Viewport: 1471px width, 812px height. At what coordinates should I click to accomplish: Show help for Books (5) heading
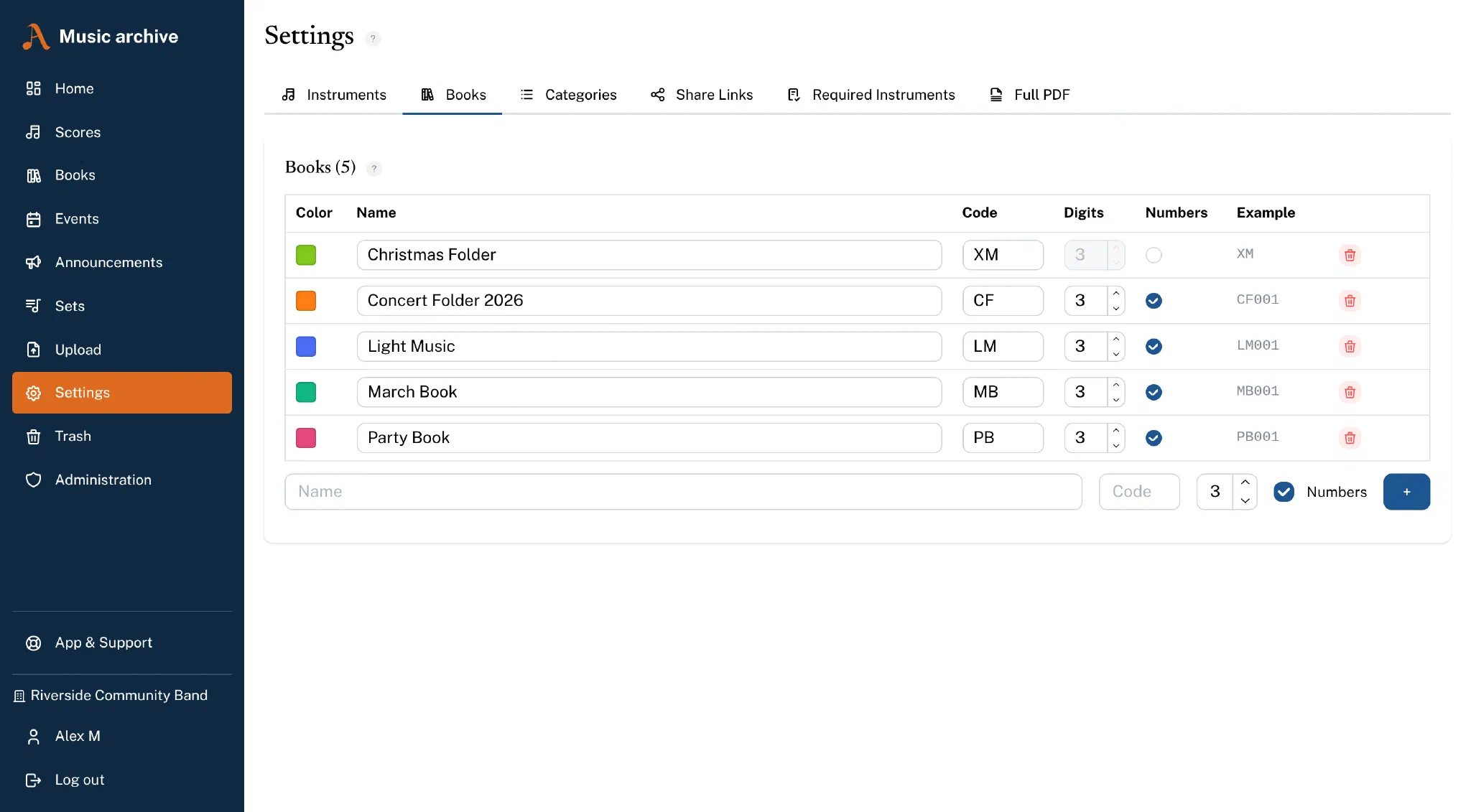tap(373, 169)
